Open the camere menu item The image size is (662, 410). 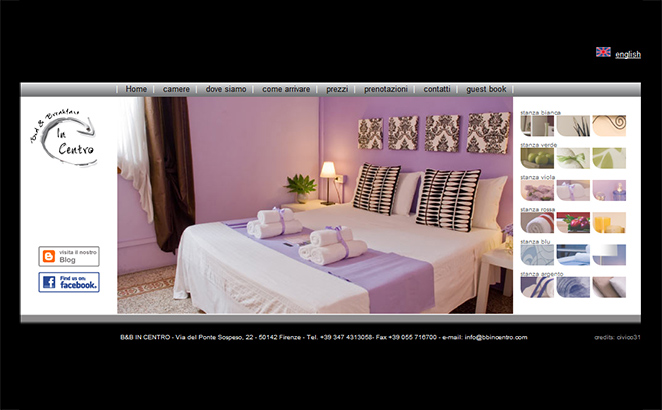176,89
